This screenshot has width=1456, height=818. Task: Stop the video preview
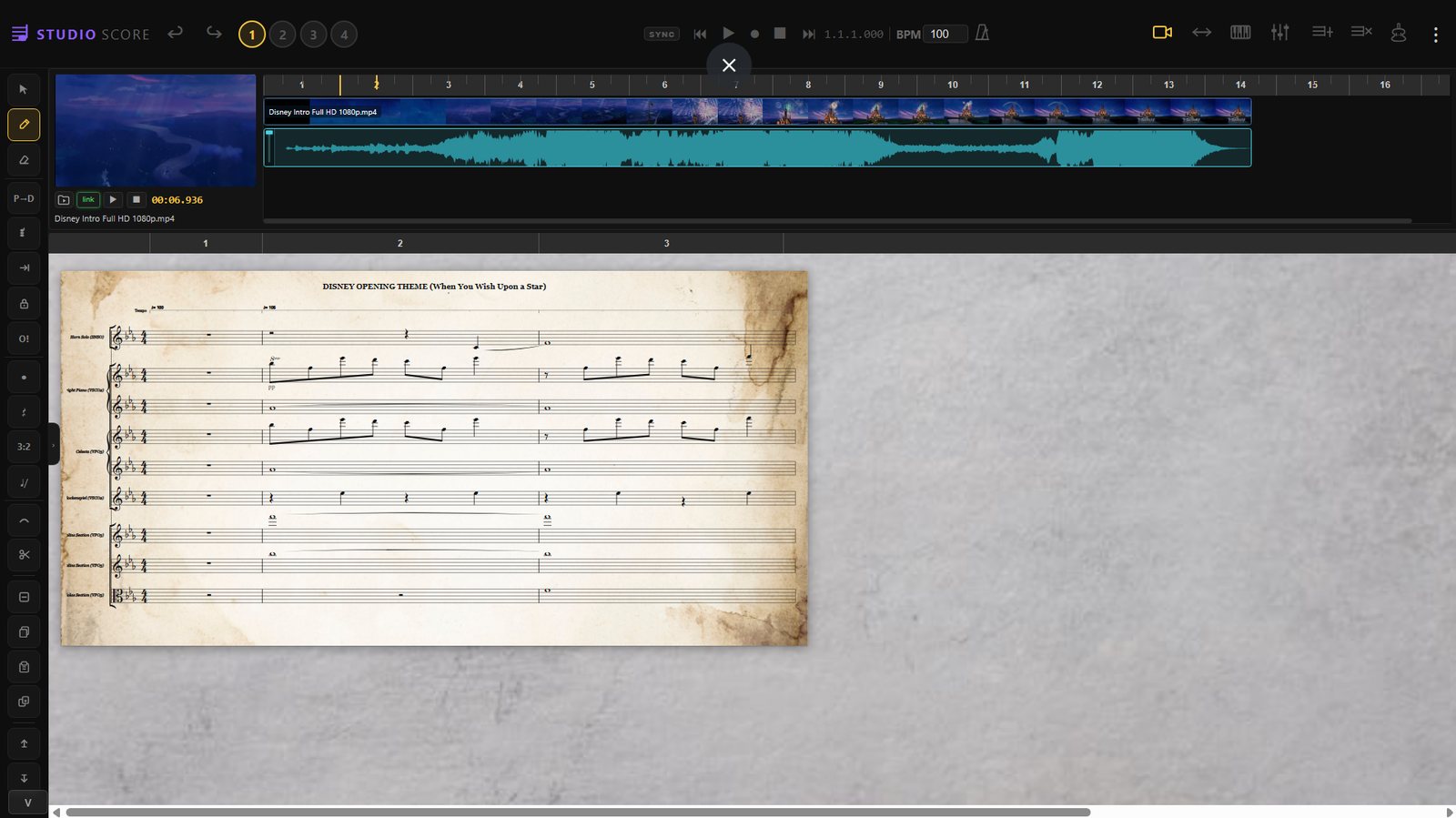136,199
